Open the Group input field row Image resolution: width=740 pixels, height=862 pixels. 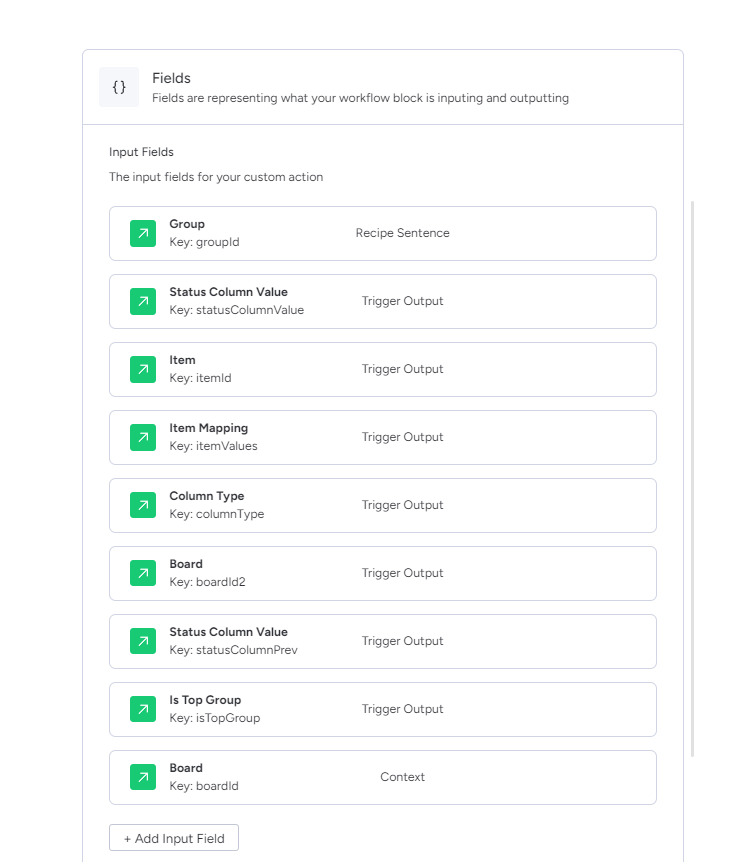[x=383, y=234]
